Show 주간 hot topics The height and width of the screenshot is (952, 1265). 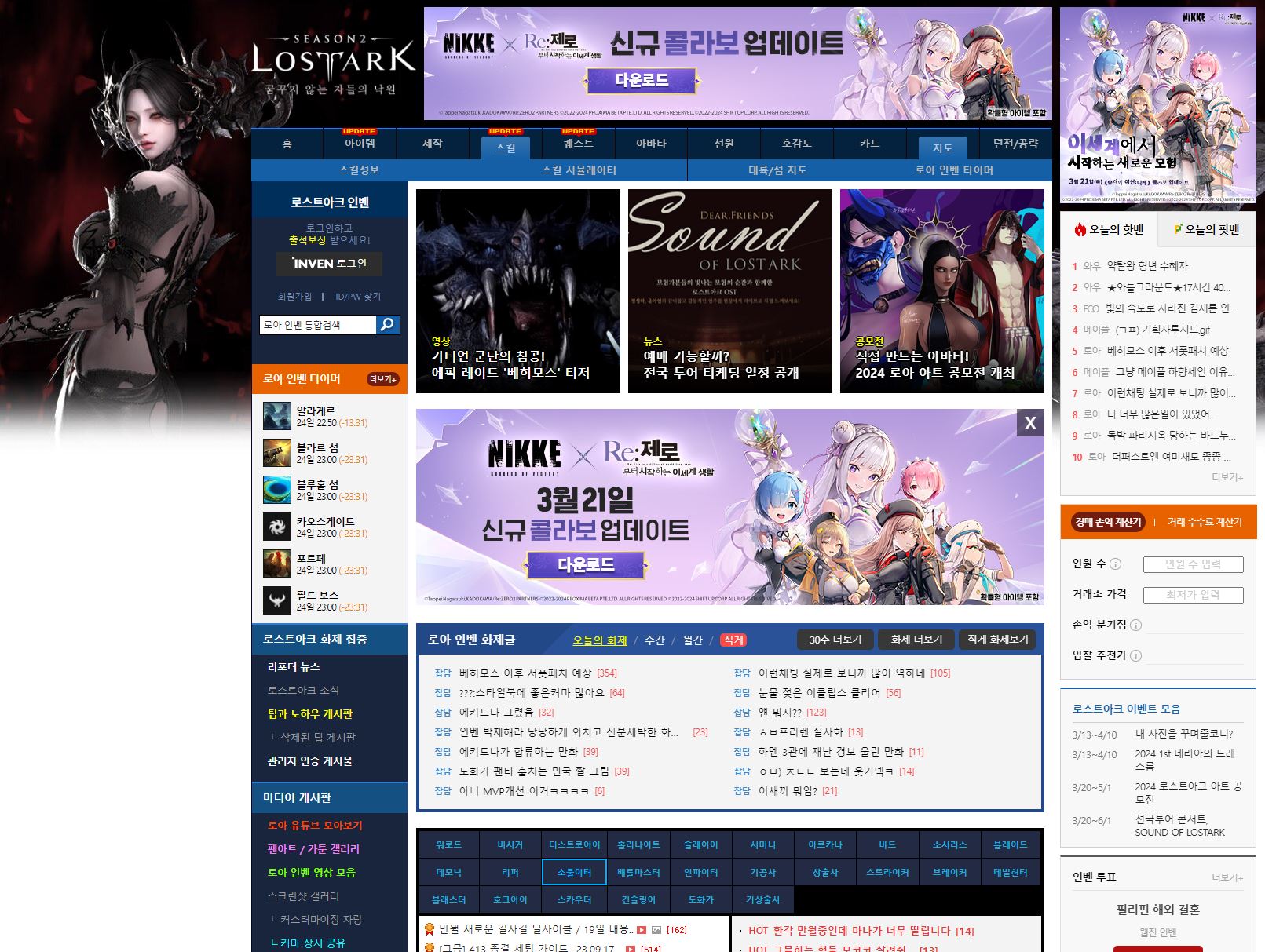(654, 640)
